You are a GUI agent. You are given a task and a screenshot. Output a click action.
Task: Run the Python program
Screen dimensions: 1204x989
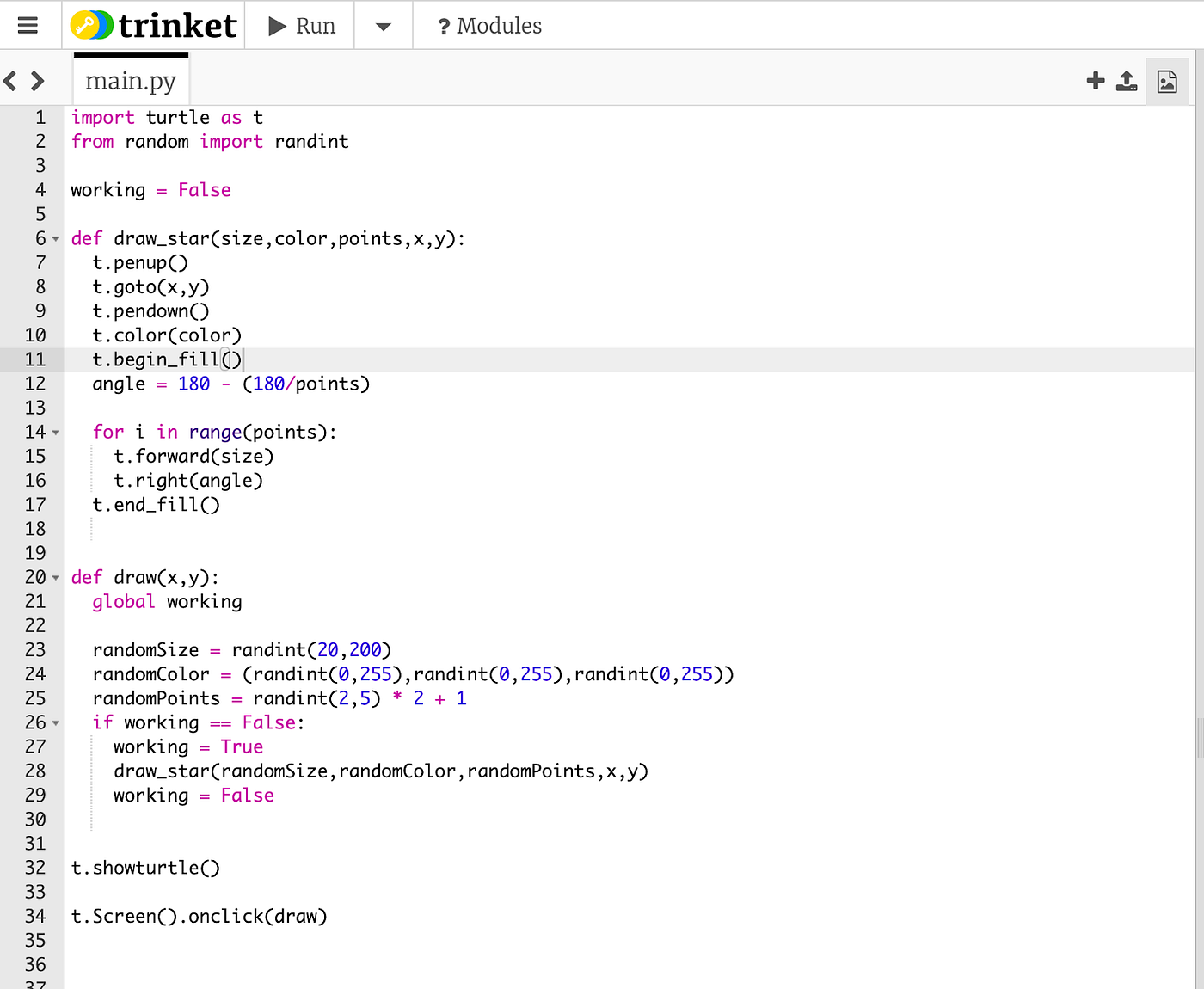coord(299,25)
